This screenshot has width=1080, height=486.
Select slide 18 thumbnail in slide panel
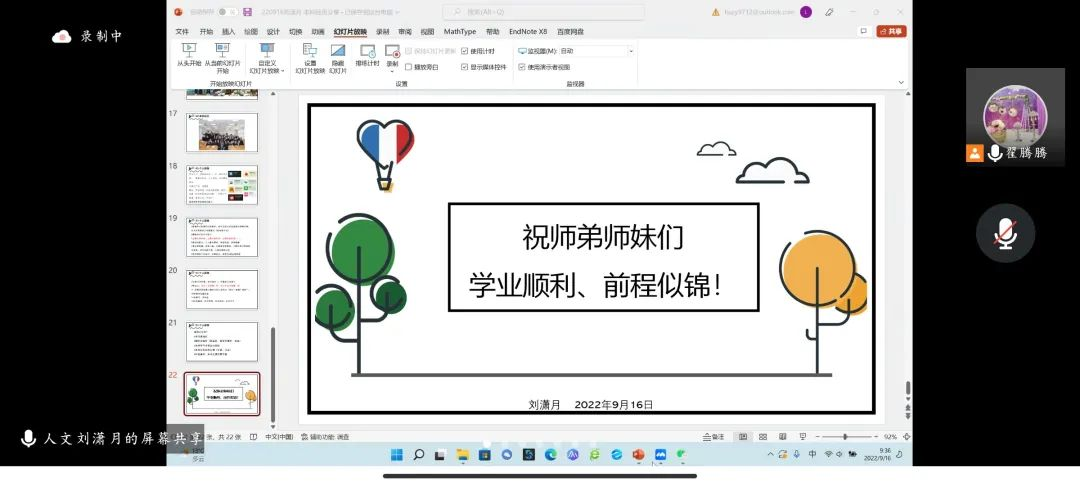tap(221, 185)
